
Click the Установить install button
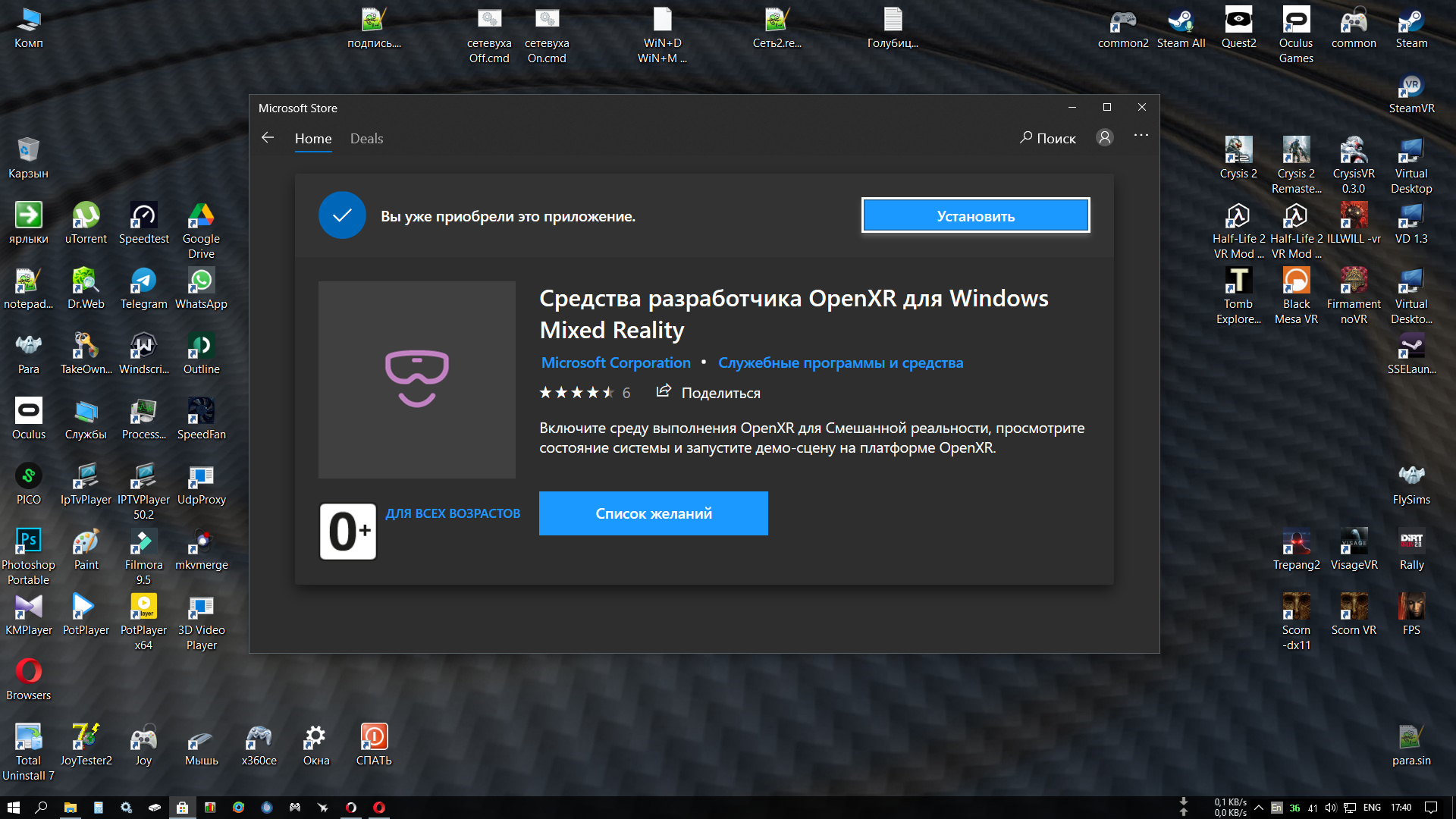pyautogui.click(x=975, y=216)
